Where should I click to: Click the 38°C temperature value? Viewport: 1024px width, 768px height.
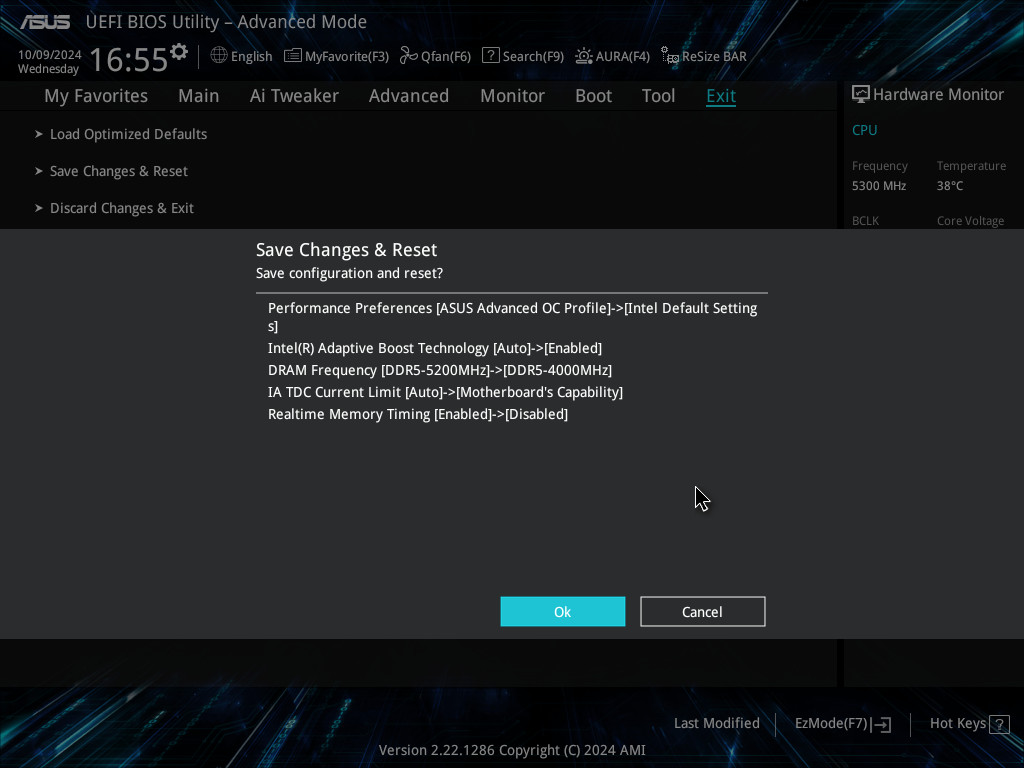pyautogui.click(x=950, y=186)
